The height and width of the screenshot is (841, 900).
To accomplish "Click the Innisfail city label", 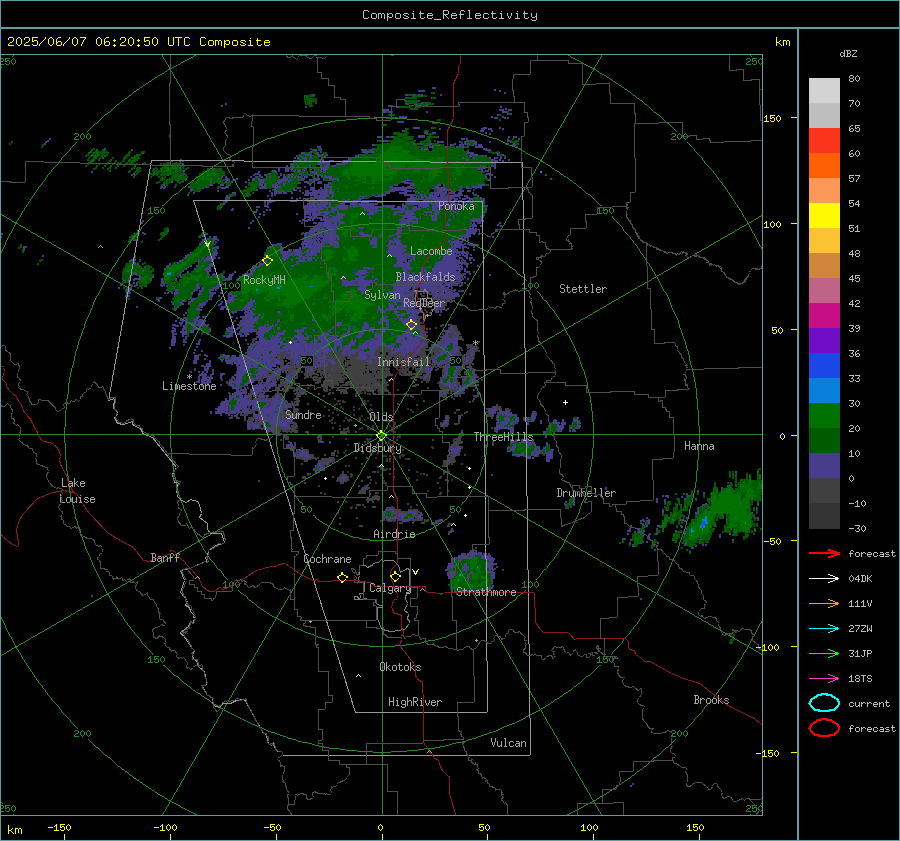I will (x=403, y=362).
